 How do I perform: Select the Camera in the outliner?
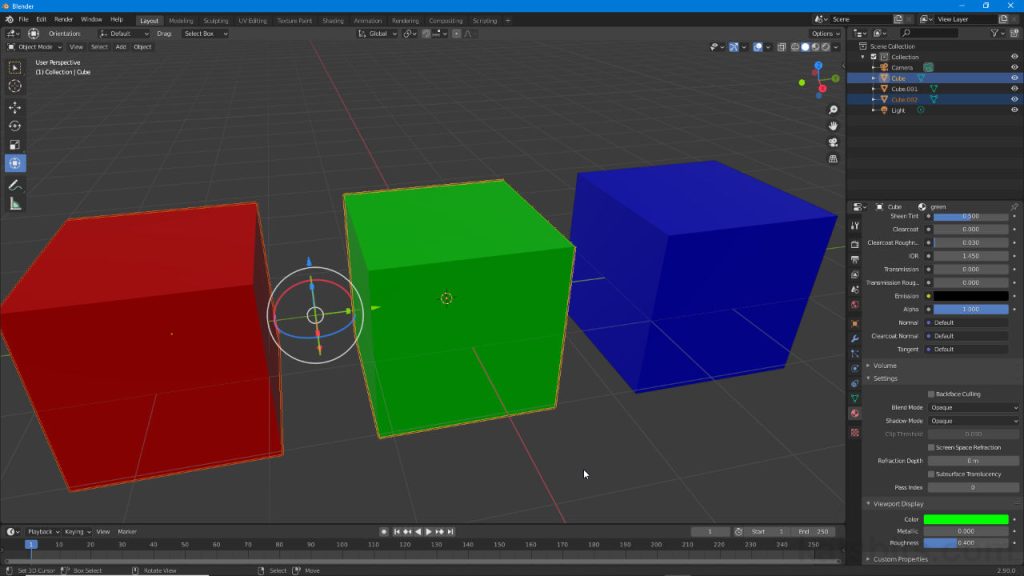coord(901,67)
